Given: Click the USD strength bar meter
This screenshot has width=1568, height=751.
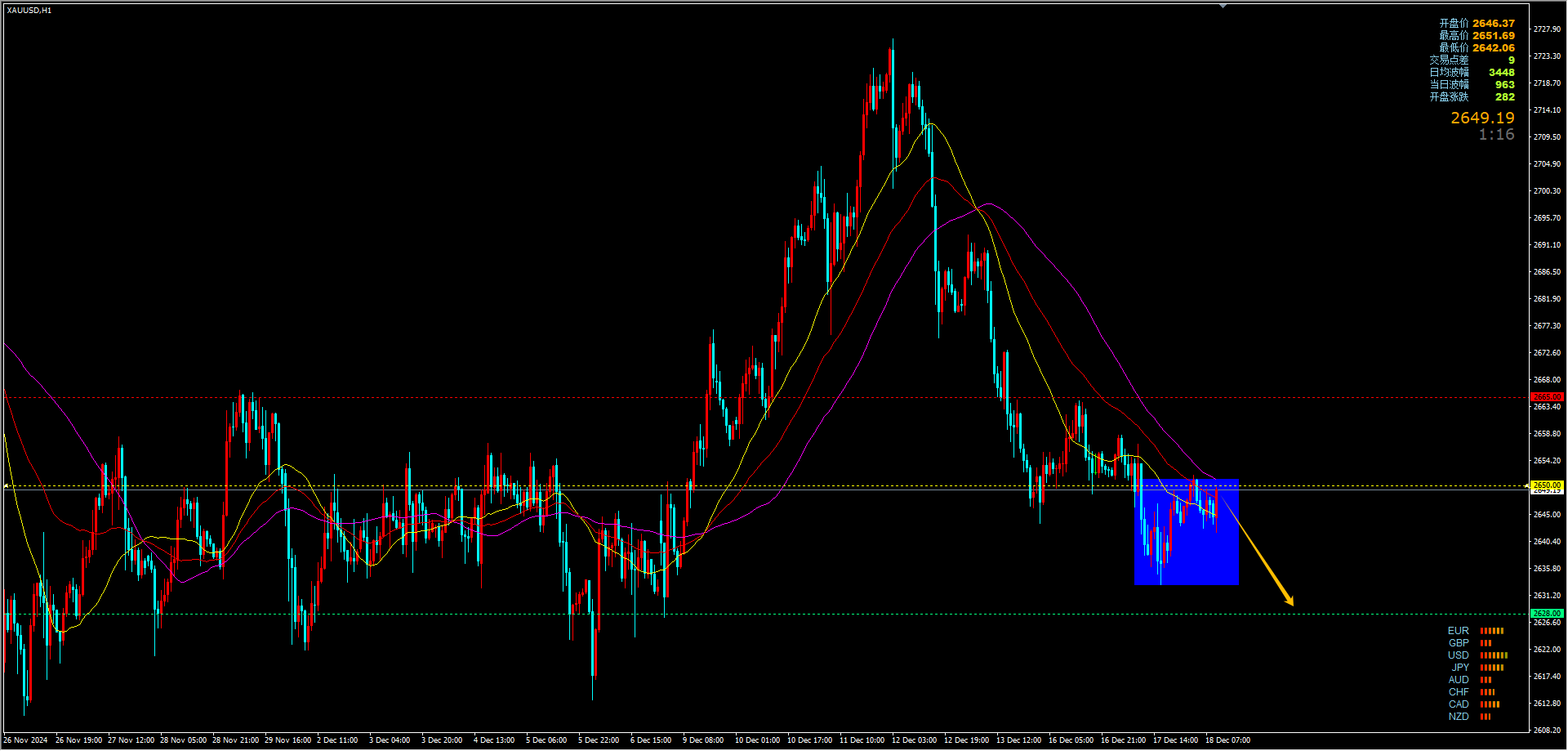Looking at the screenshot, I should pos(1494,655).
